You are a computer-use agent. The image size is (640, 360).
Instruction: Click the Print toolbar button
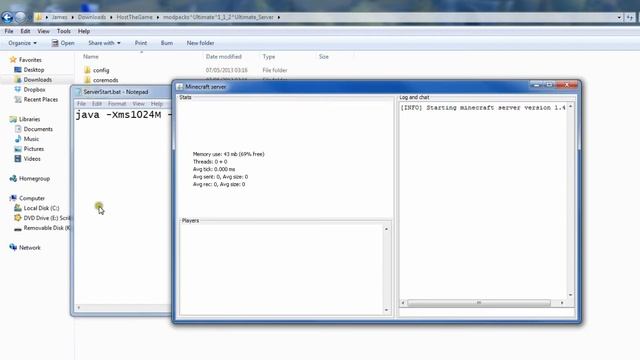pos(141,43)
